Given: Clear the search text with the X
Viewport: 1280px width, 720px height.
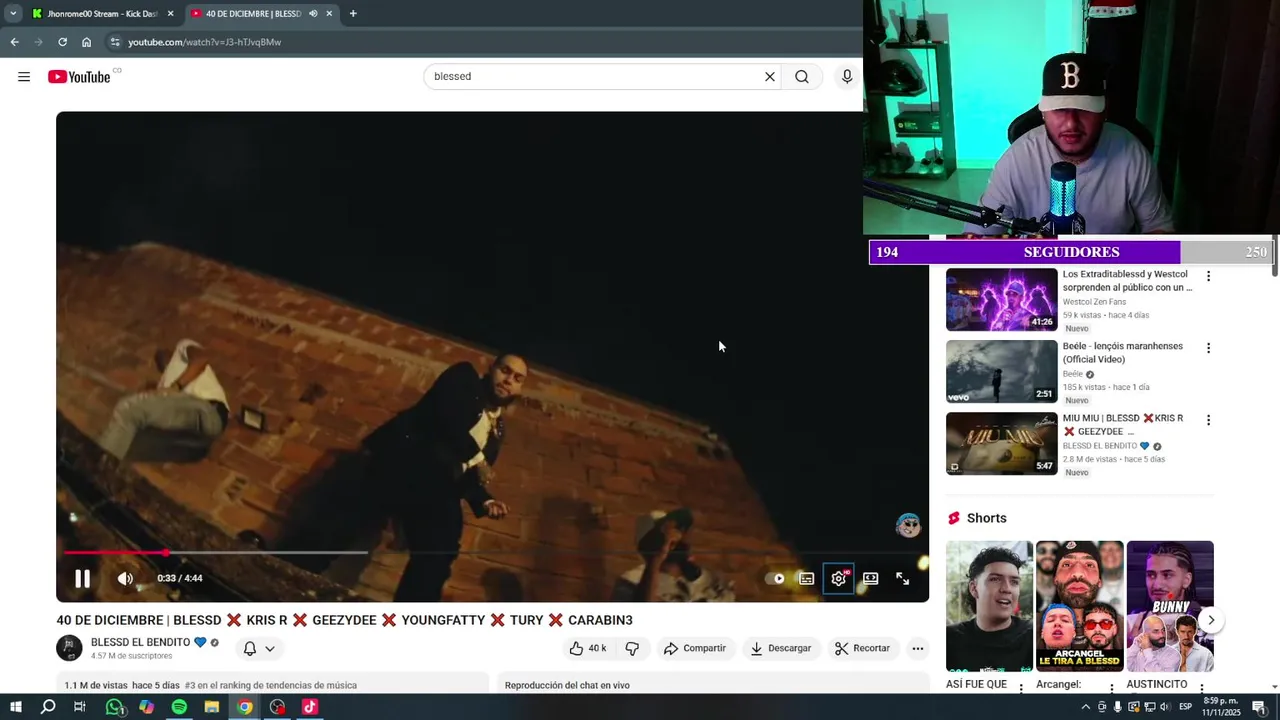Looking at the screenshot, I should click(770, 76).
